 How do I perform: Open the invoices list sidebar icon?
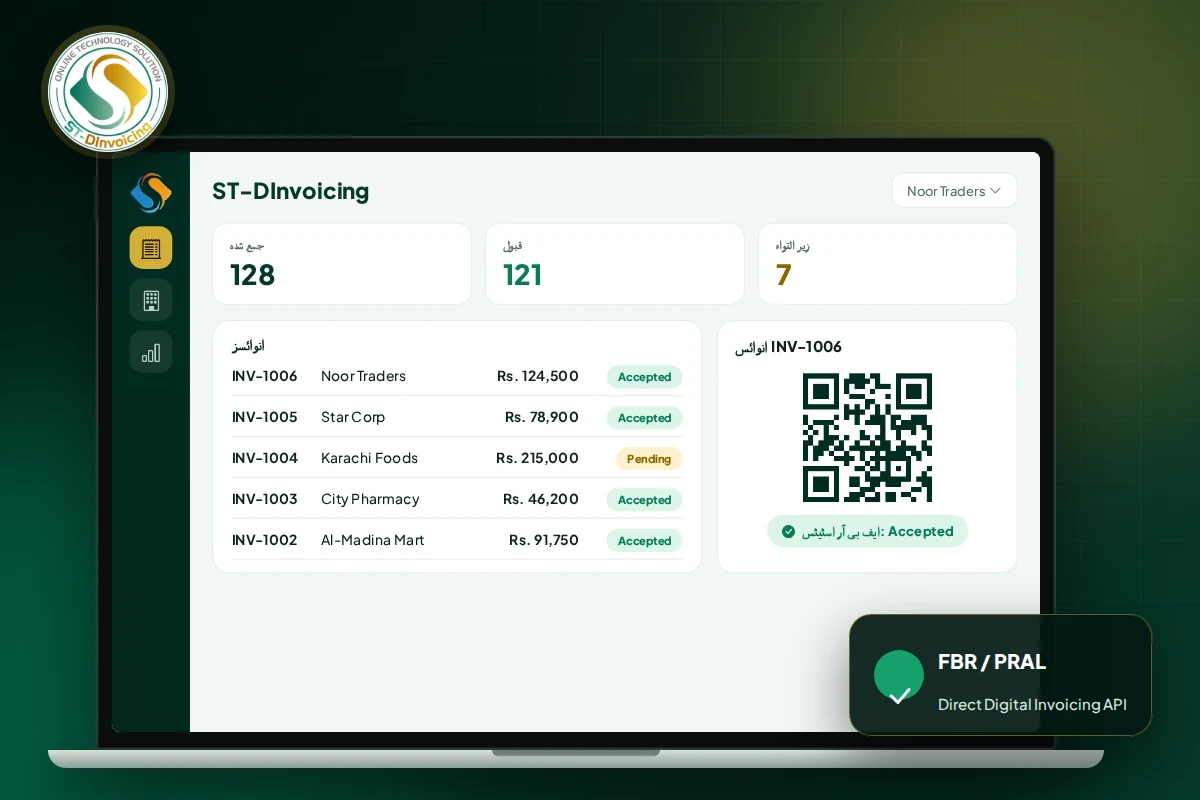point(151,248)
